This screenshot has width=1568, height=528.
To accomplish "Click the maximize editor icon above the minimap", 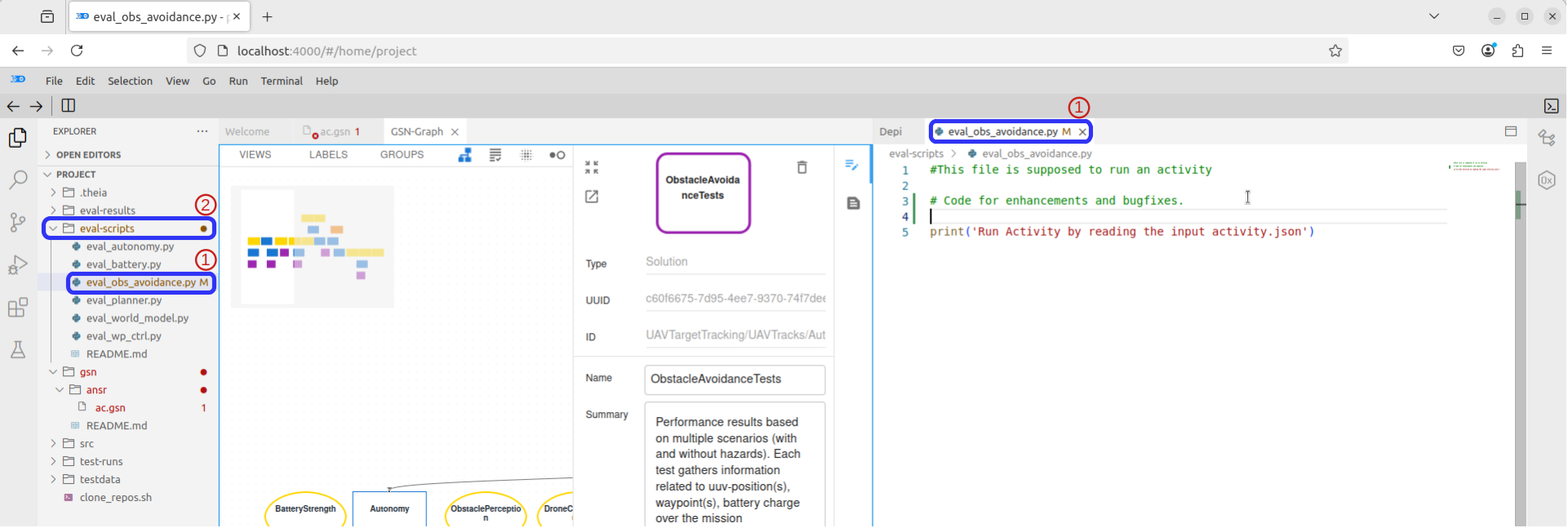I will pos(1511,131).
